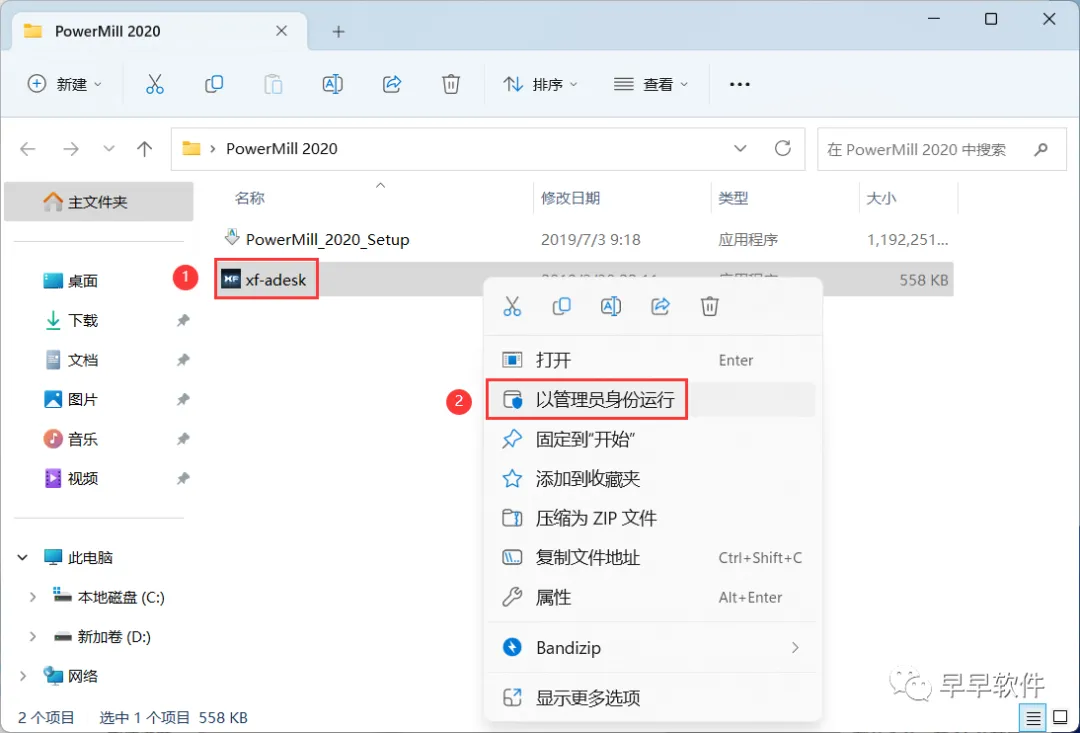1080x733 pixels.
Task: Select 复制文件地址 in context menu
Action: click(652, 557)
